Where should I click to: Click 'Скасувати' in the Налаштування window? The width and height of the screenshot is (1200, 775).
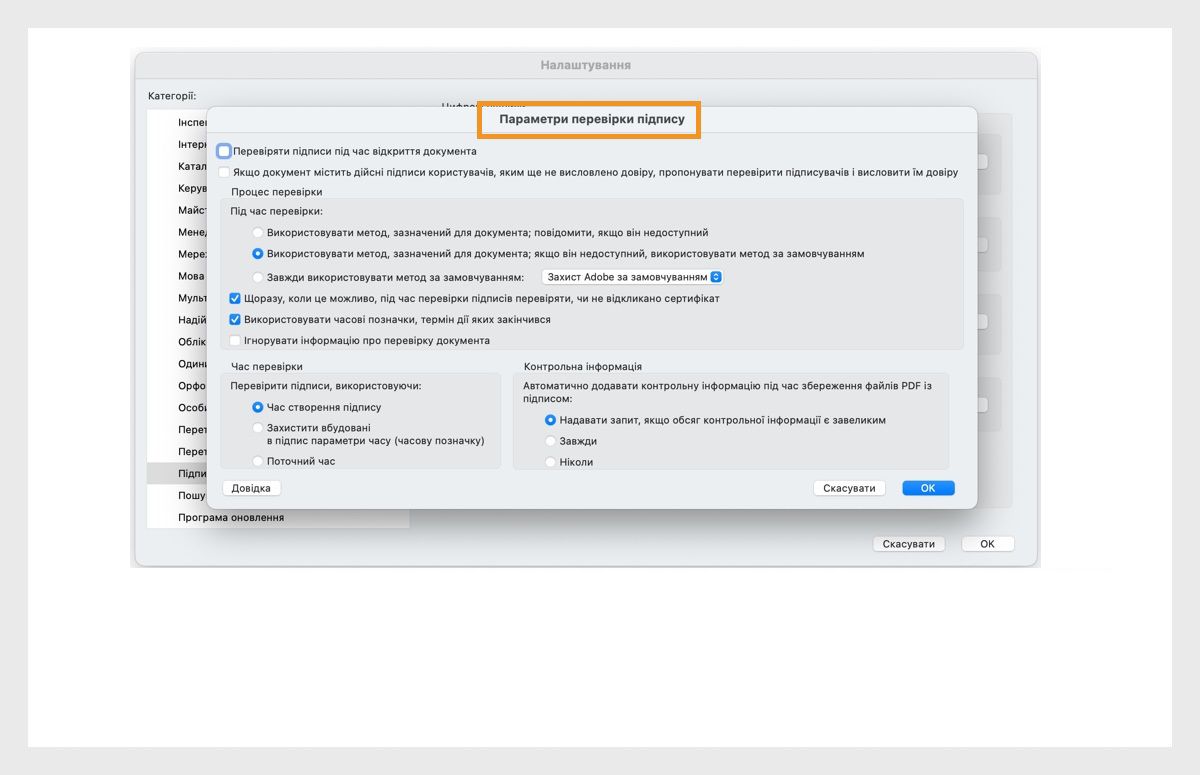909,544
